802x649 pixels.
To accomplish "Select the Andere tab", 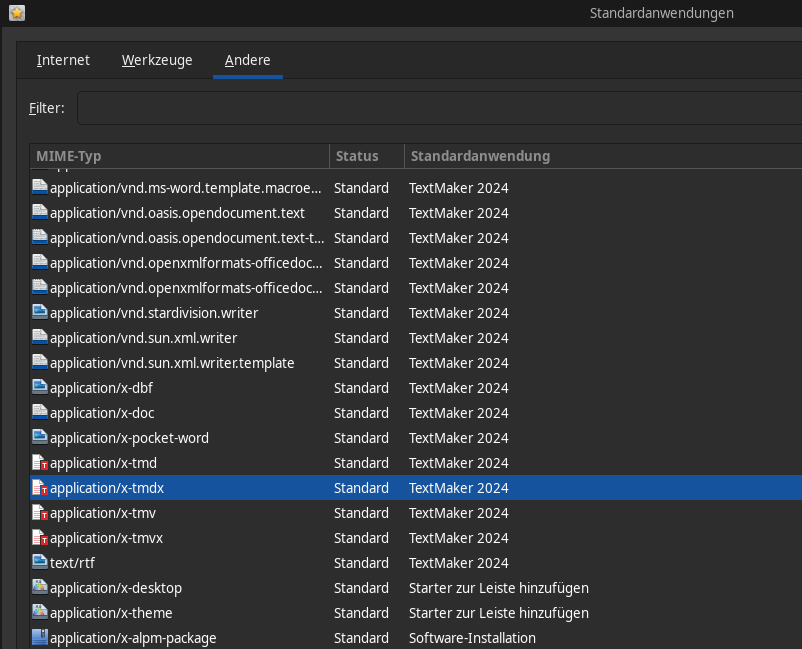I will point(247,61).
